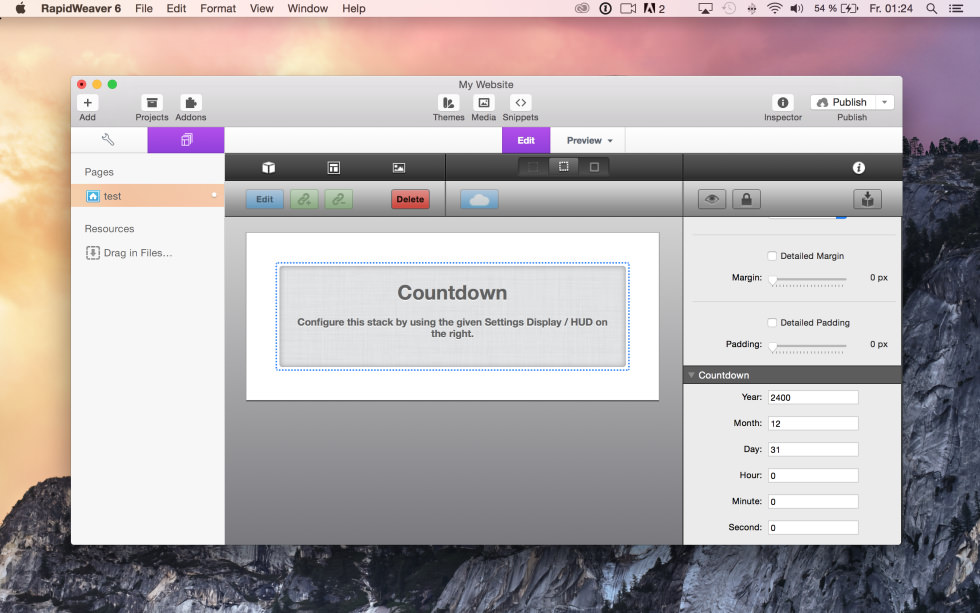Select the purple pages sidebar tab

click(186, 140)
